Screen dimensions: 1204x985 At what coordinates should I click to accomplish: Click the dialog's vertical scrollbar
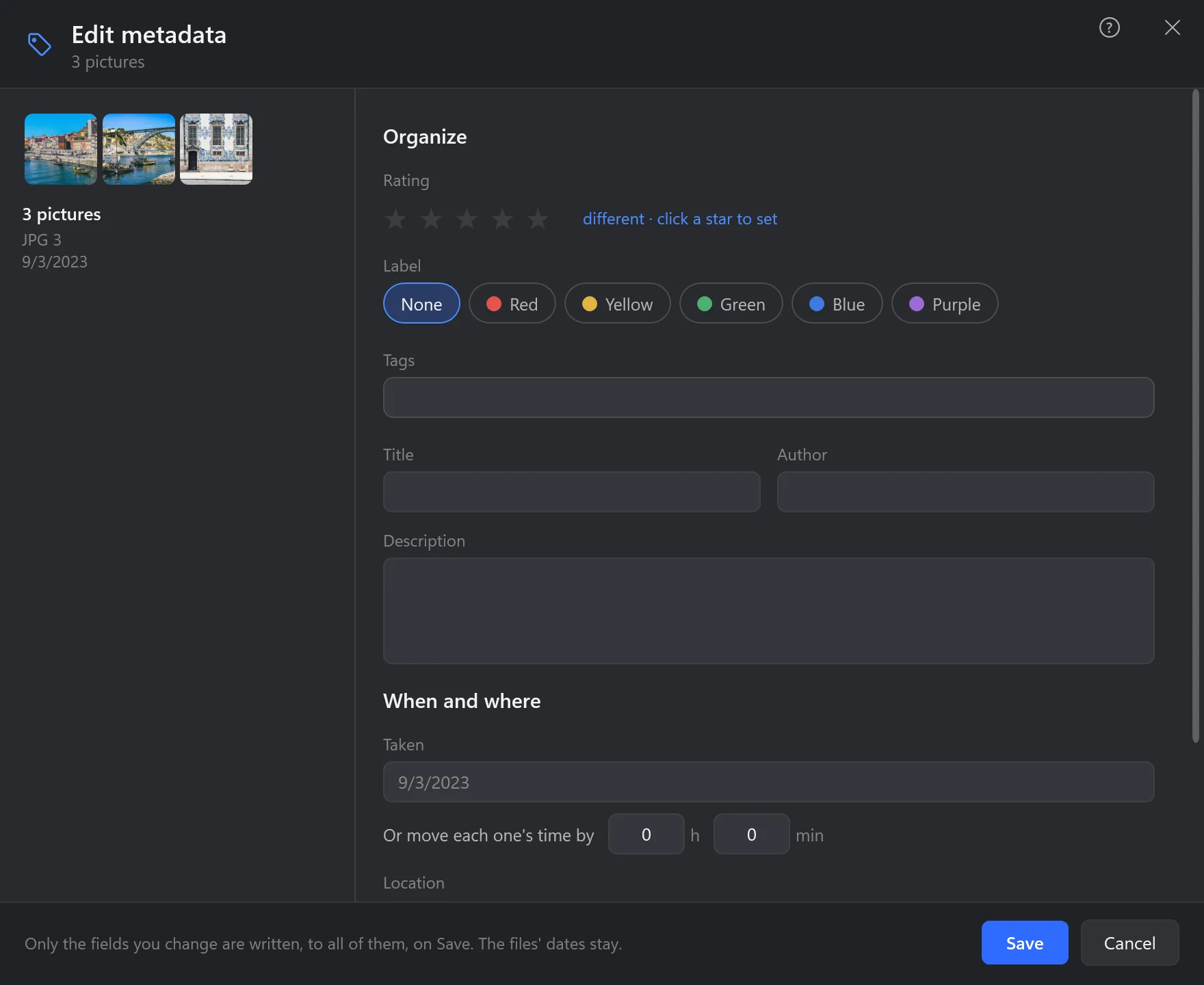(1195, 416)
